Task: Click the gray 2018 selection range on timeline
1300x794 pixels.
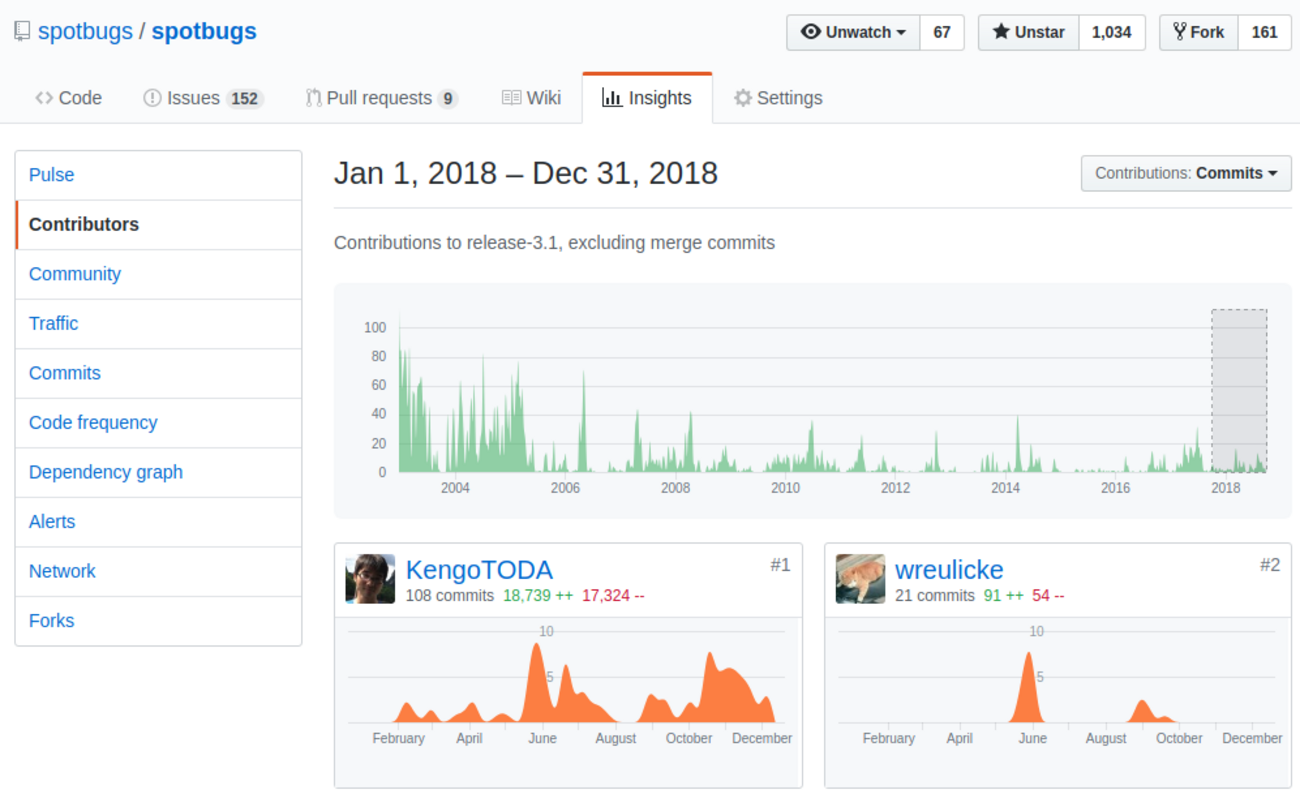Action: click(1239, 391)
